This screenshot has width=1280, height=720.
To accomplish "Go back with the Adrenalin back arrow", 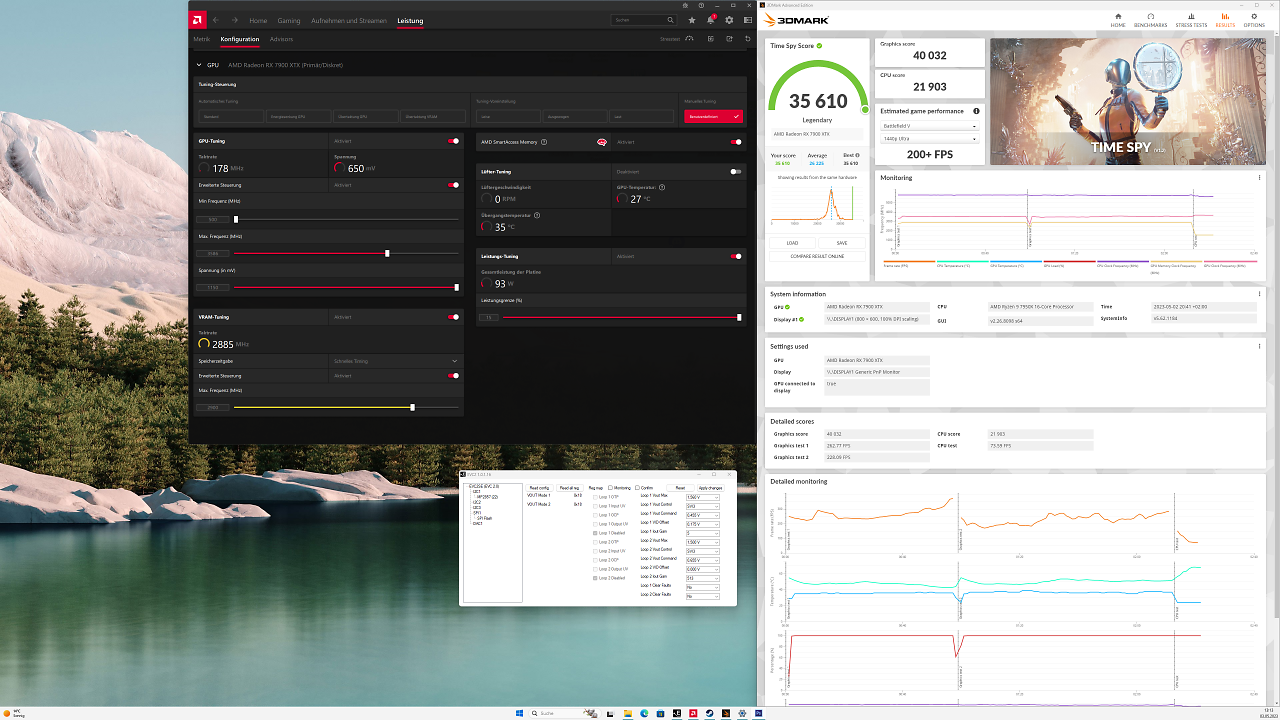I will pyautogui.click(x=215, y=20).
